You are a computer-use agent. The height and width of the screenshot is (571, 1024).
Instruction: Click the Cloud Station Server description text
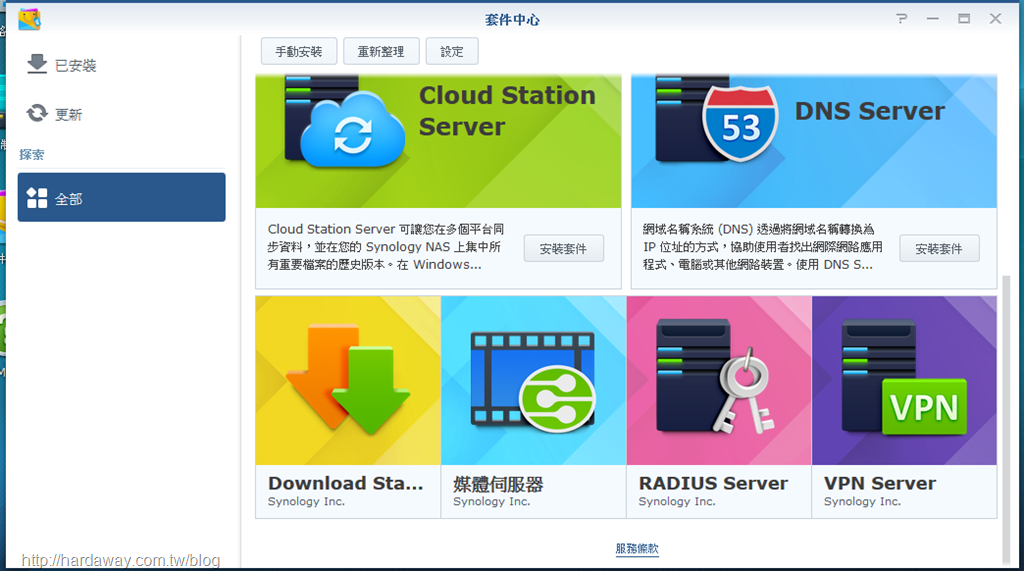point(386,247)
